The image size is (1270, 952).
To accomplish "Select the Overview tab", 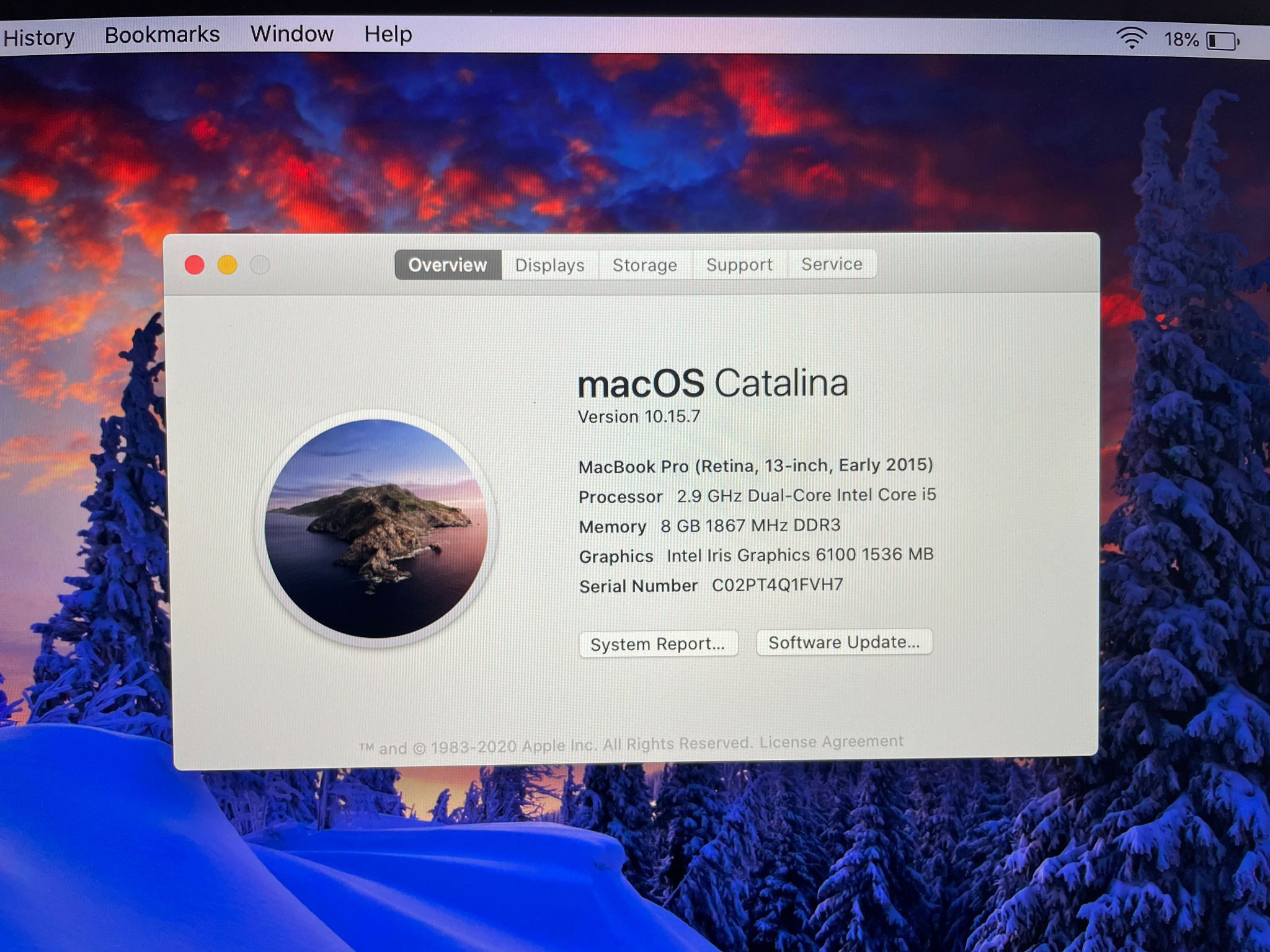I will pyautogui.click(x=447, y=265).
